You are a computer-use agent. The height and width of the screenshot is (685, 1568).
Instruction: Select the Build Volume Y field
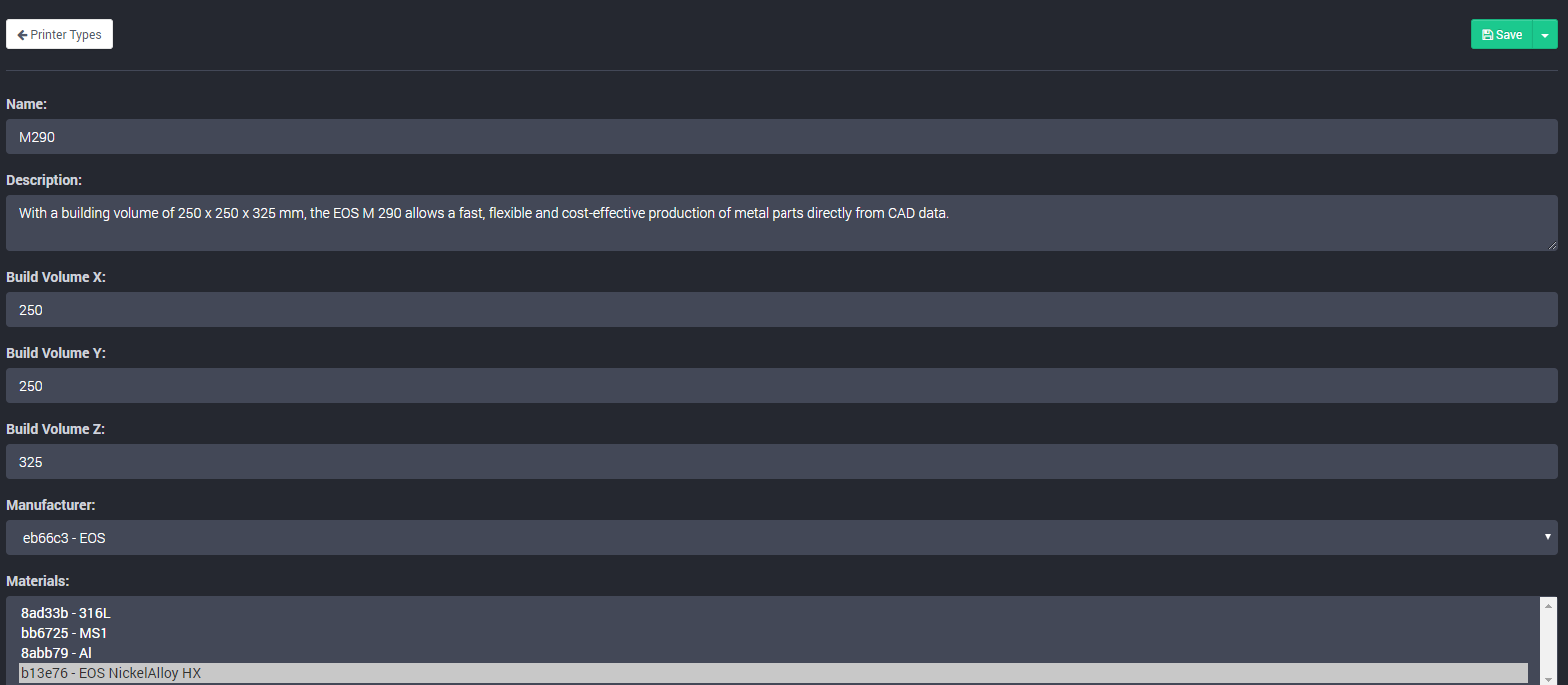click(782, 386)
